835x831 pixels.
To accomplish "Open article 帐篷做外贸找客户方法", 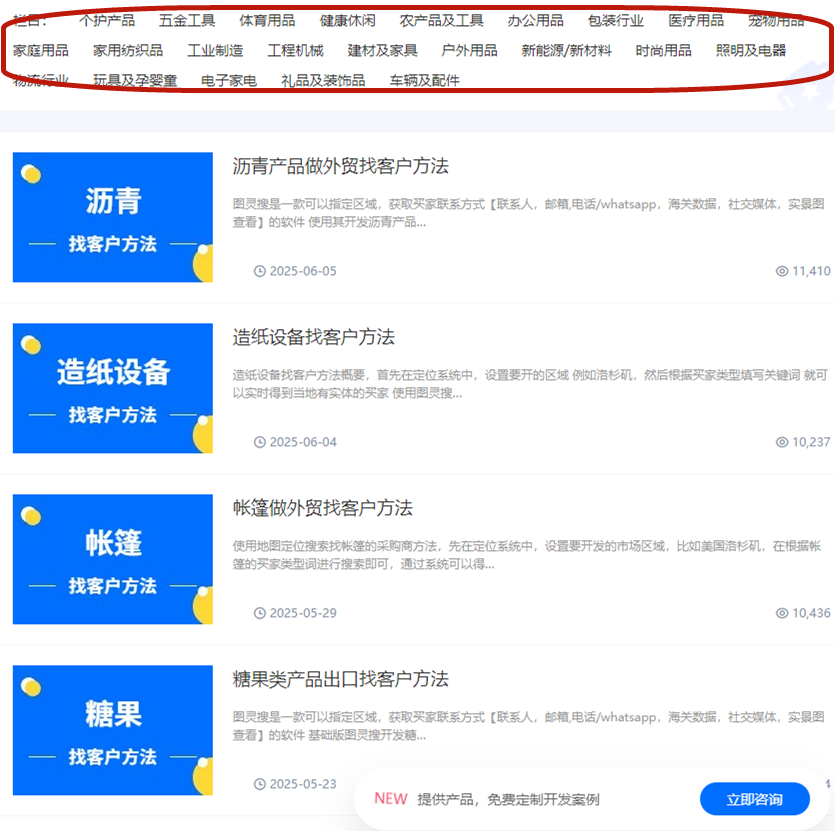I will coord(323,508).
